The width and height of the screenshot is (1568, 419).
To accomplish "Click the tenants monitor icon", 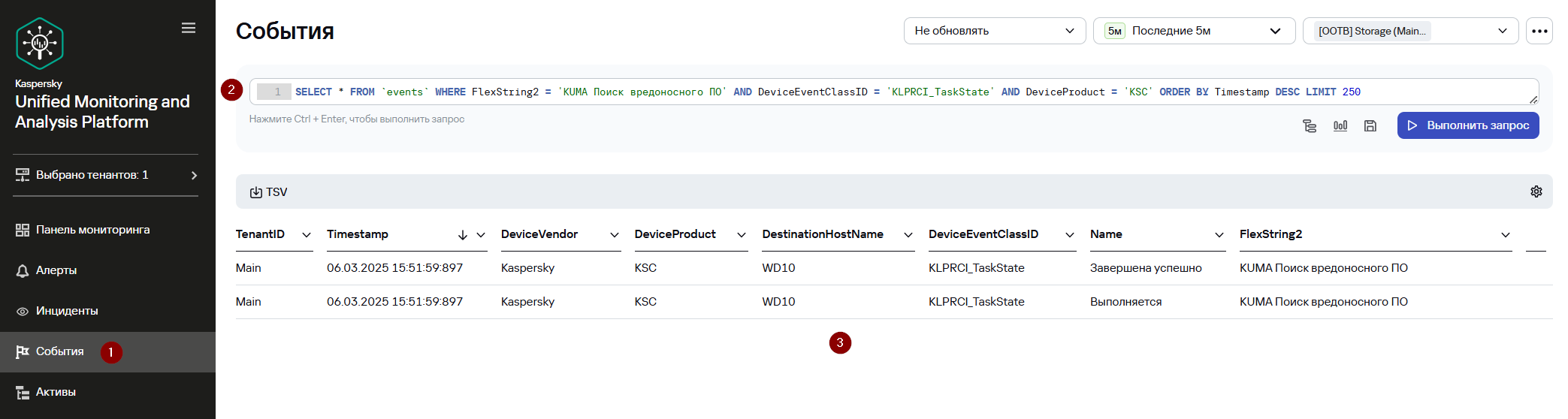I will 23,175.
